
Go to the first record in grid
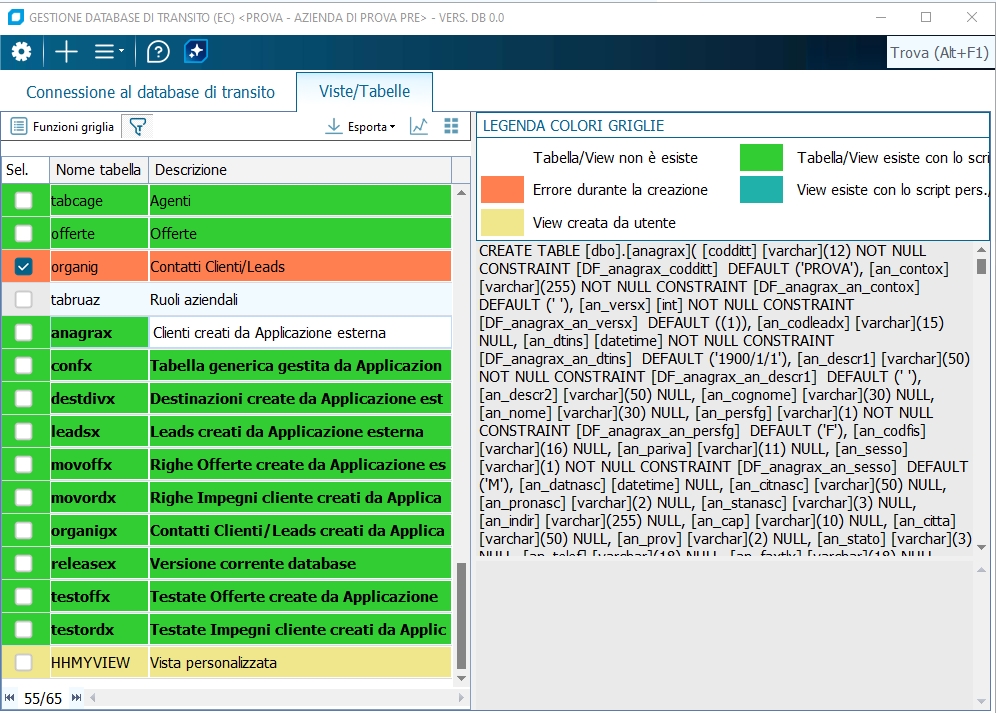click(10, 697)
